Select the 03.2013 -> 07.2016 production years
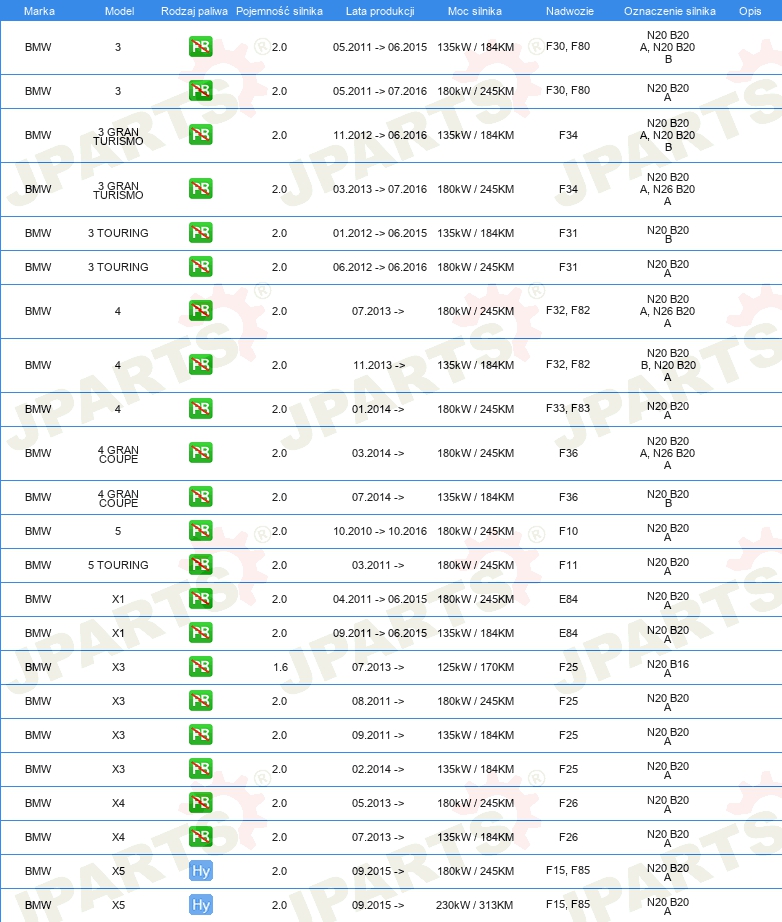Image resolution: width=782 pixels, height=922 pixels. [380, 189]
